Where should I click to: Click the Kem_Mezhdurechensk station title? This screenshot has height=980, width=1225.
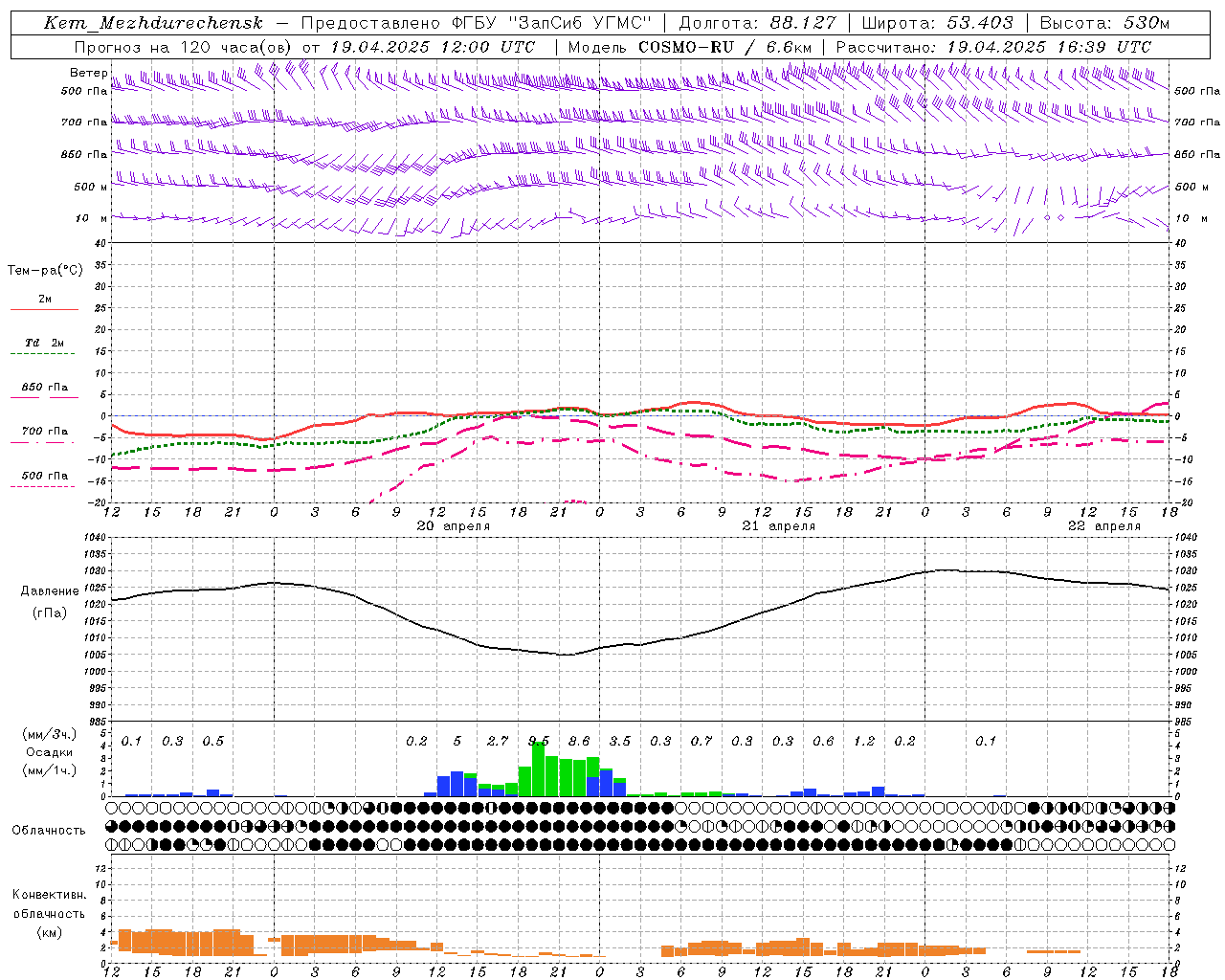coord(153,23)
